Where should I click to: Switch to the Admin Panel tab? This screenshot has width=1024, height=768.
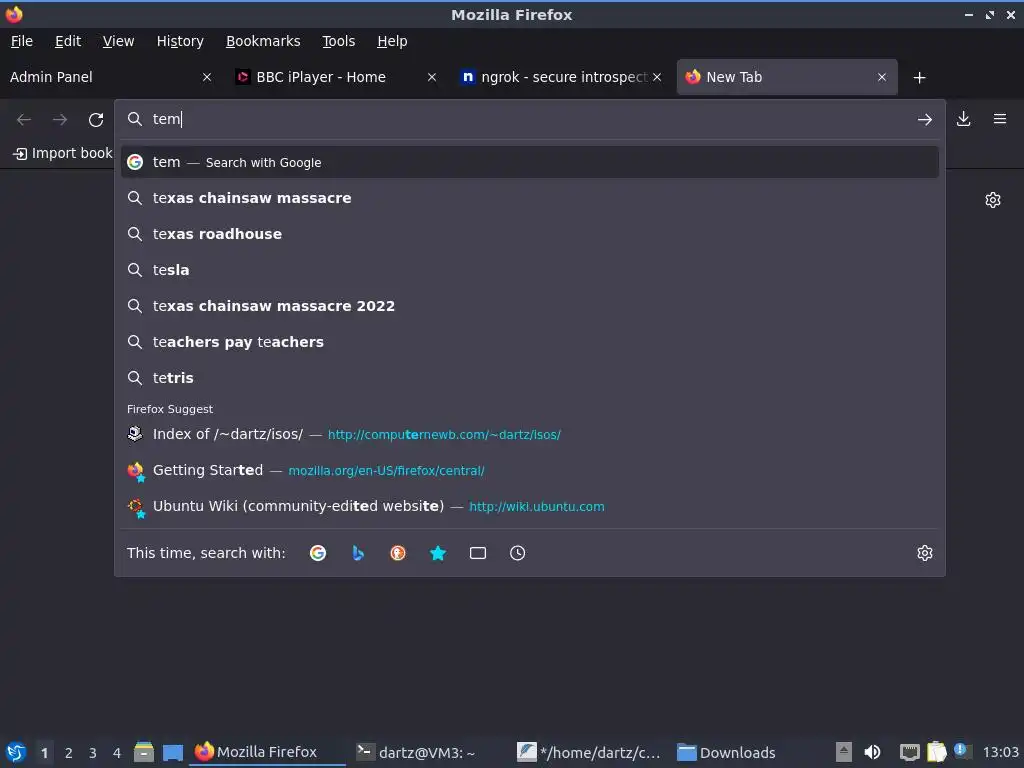tap(111, 77)
